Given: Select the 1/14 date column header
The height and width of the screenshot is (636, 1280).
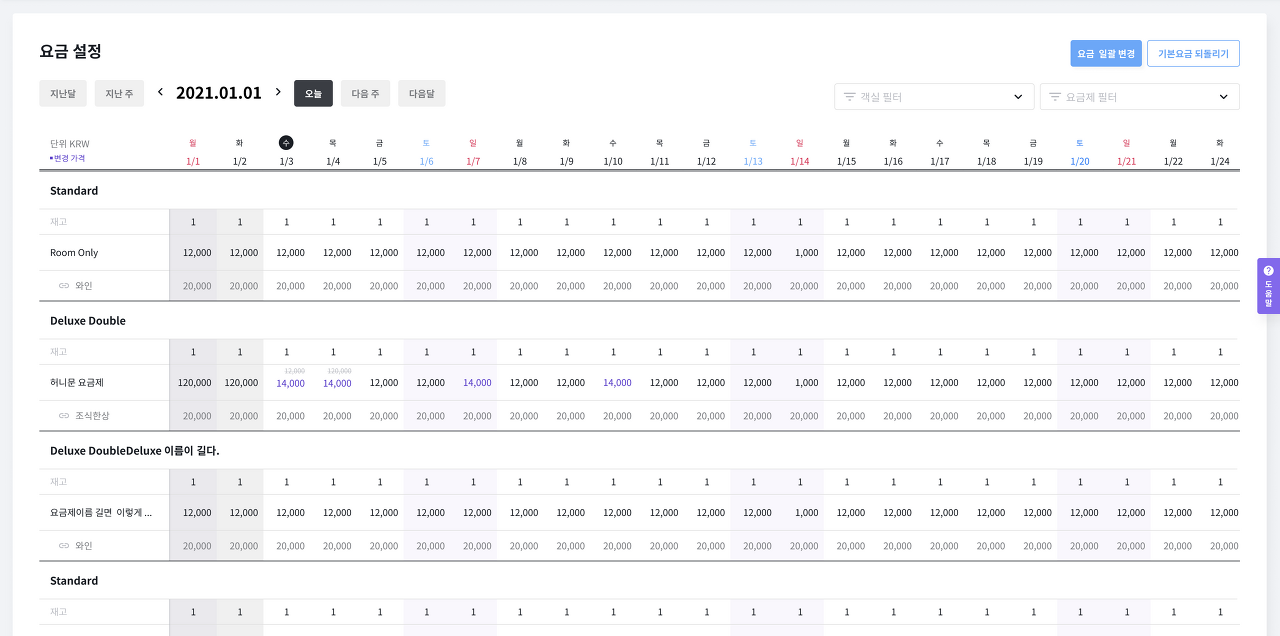Looking at the screenshot, I should 799,152.
